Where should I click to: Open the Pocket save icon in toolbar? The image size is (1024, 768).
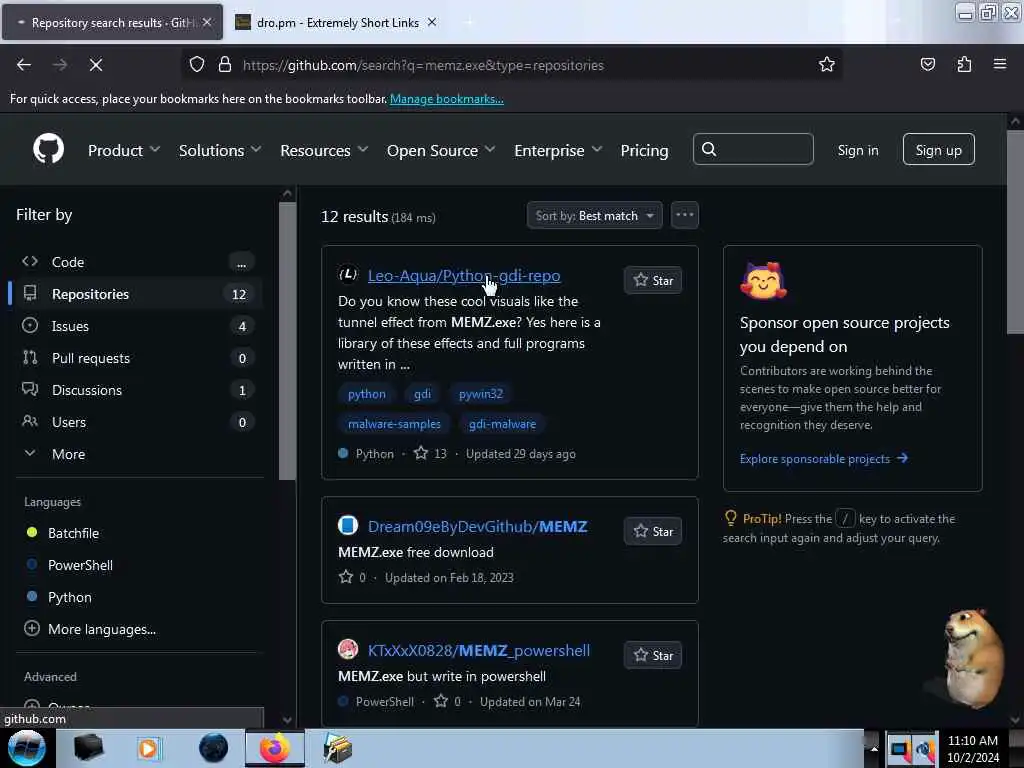click(x=927, y=64)
